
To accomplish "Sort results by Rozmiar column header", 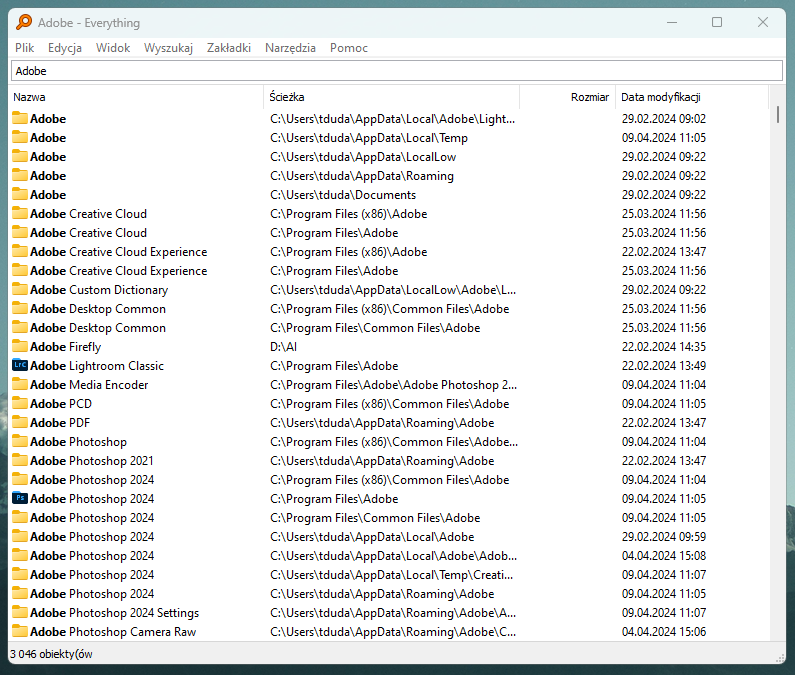I will tap(567, 97).
